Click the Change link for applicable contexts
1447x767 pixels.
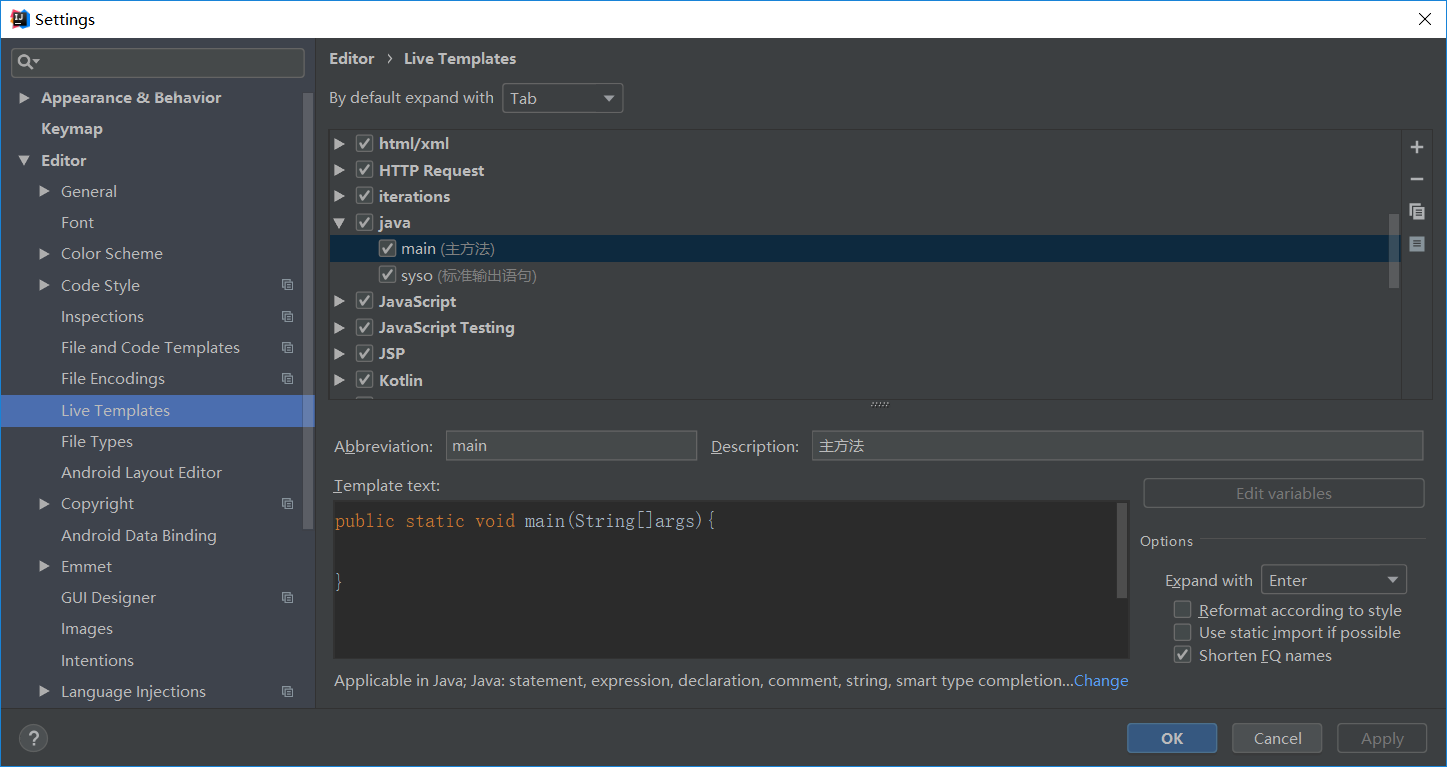[1101, 681]
